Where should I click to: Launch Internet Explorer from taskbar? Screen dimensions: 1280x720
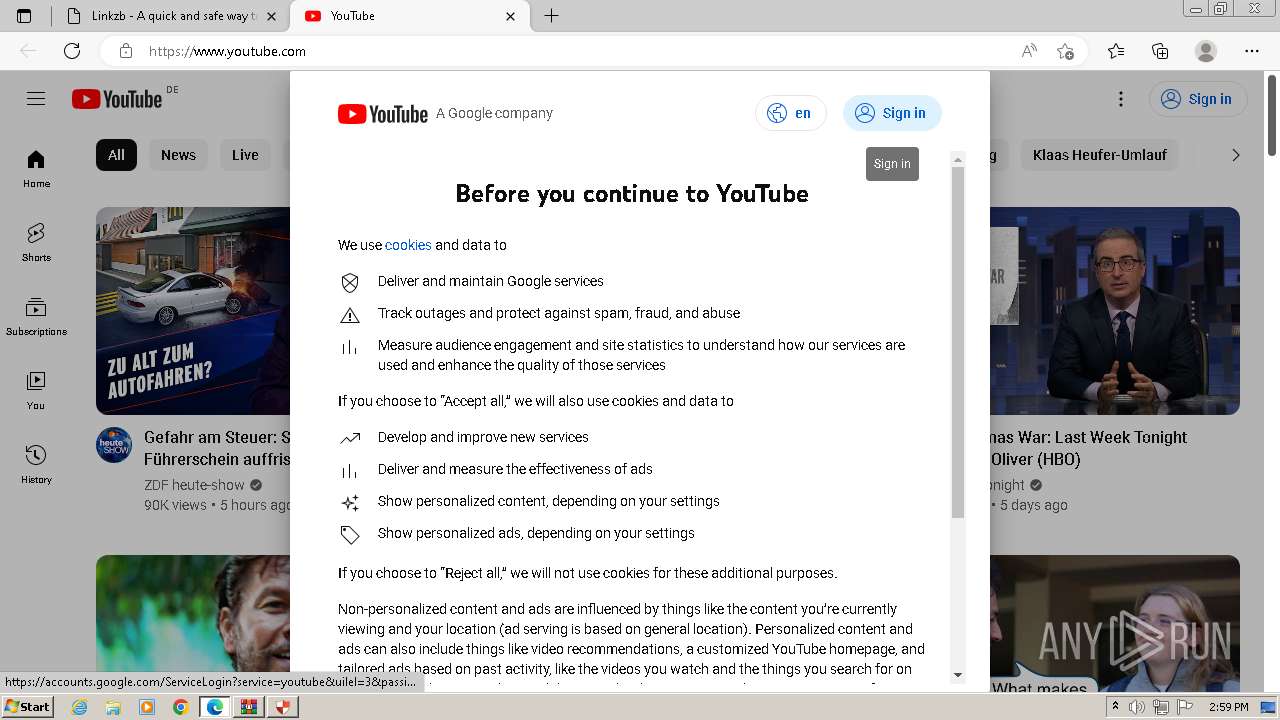[79, 707]
